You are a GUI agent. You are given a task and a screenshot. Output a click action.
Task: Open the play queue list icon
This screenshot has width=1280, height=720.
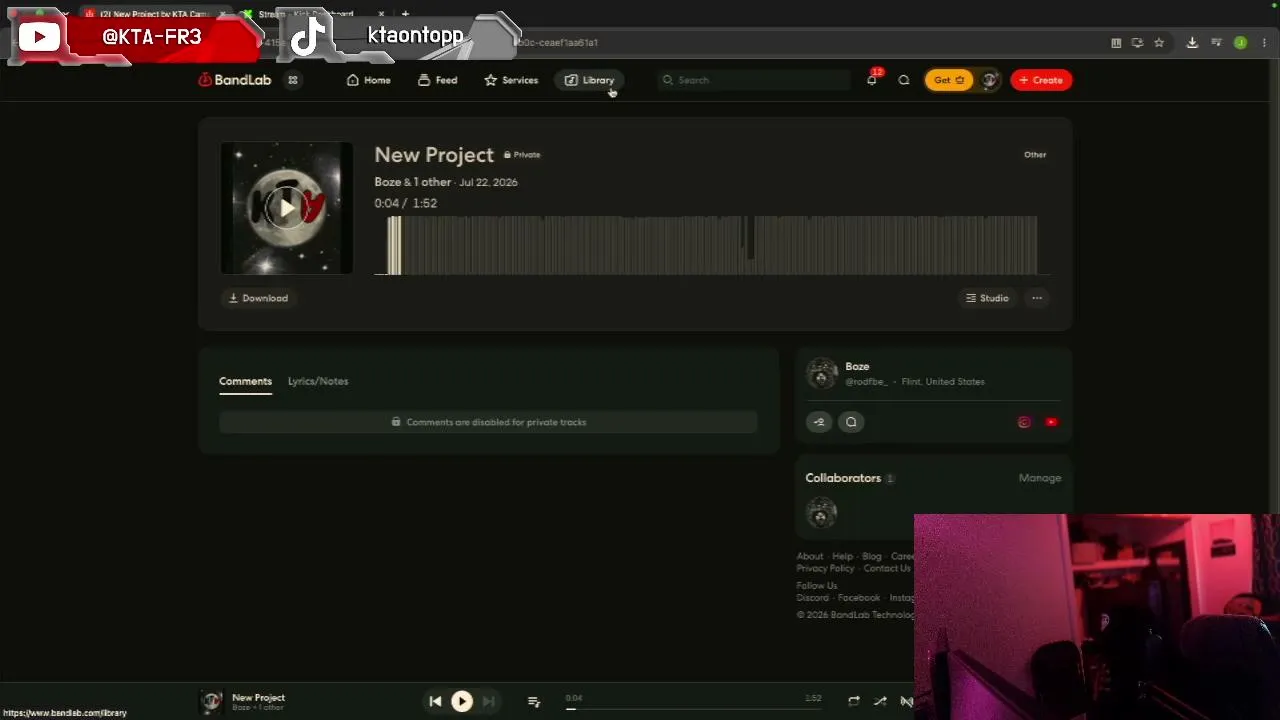coord(534,702)
